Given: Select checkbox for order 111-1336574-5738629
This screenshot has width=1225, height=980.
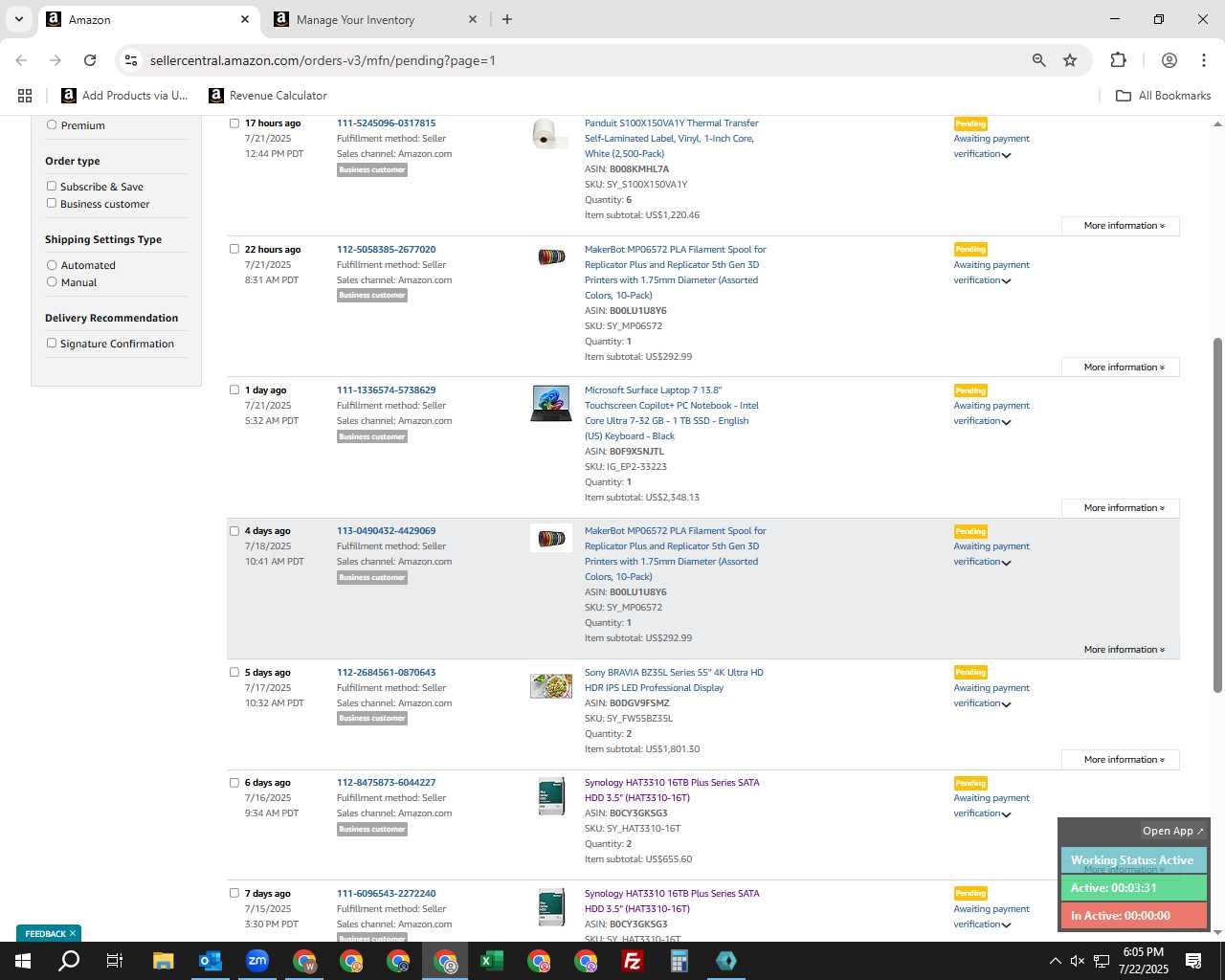Looking at the screenshot, I should click(x=234, y=390).
